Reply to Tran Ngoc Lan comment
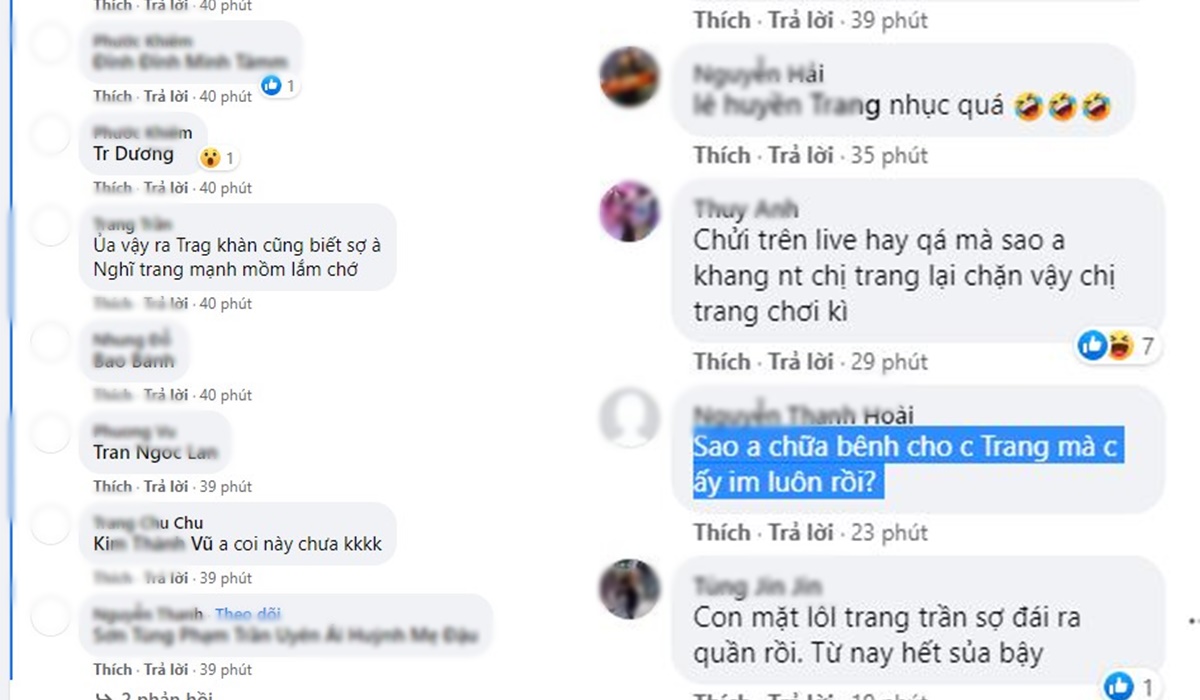This screenshot has width=1200, height=700. (166, 486)
